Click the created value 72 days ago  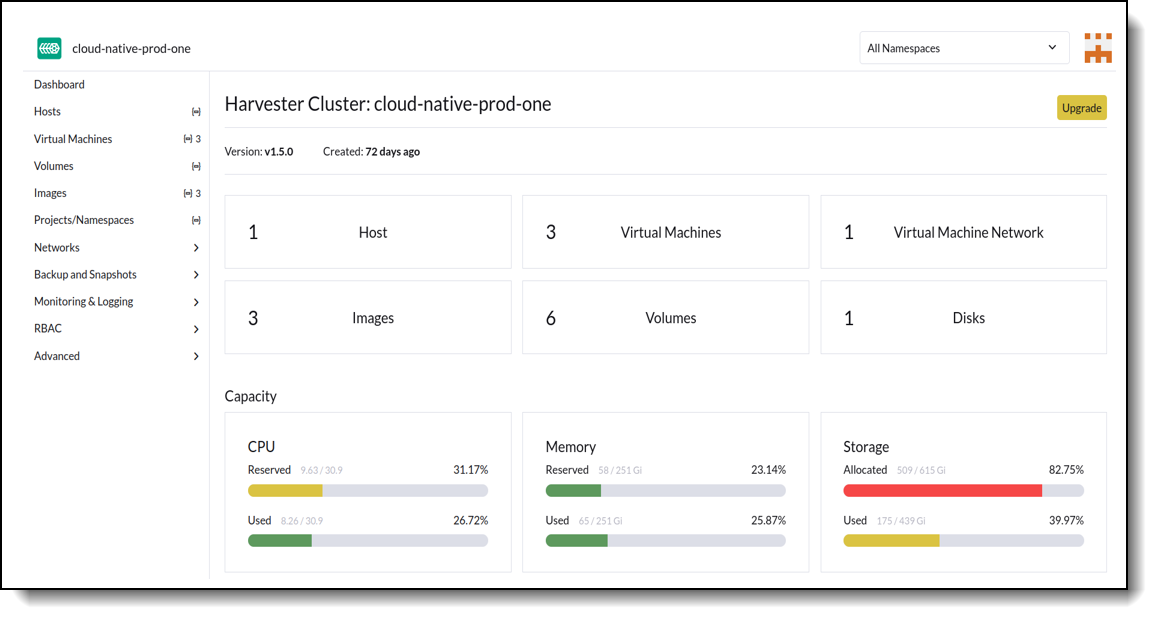(393, 151)
